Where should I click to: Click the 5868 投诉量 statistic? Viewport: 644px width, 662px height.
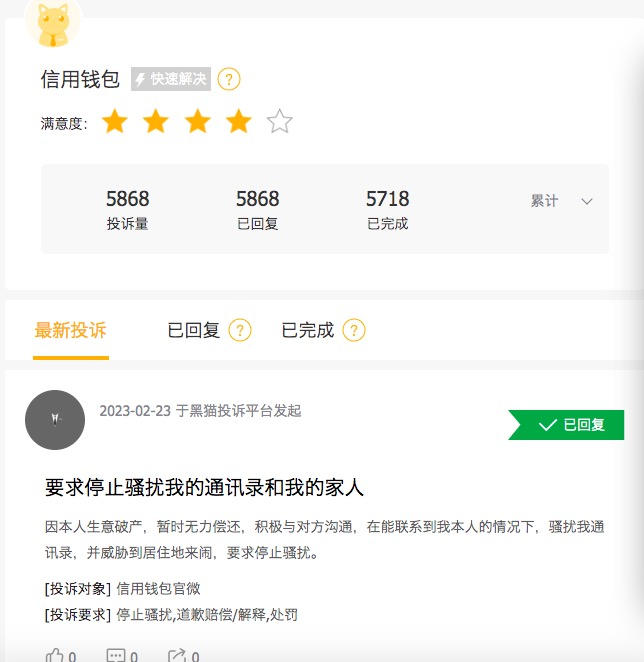(127, 209)
